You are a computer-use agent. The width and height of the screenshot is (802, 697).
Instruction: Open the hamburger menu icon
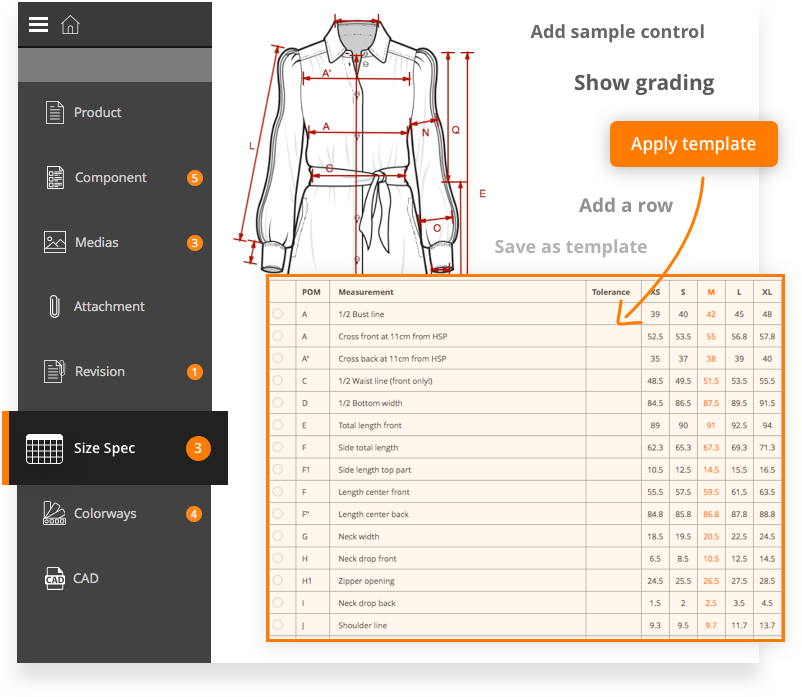click(38, 24)
